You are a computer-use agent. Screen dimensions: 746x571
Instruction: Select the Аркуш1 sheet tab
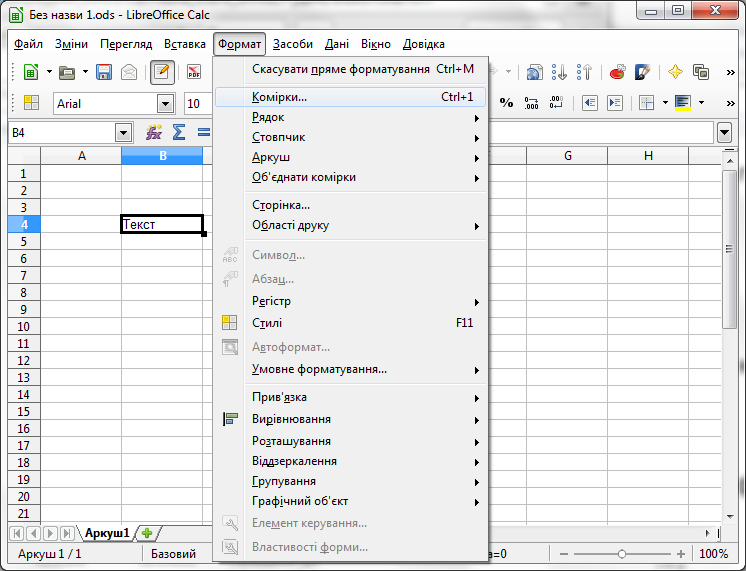coord(107,533)
